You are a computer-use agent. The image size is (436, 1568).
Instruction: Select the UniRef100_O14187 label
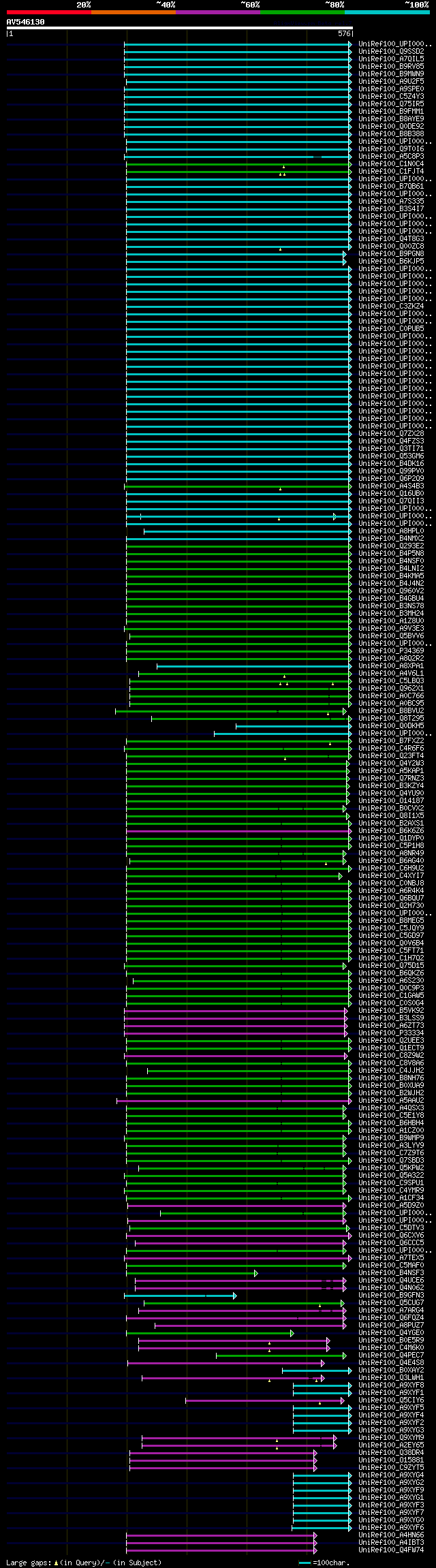coord(391,800)
